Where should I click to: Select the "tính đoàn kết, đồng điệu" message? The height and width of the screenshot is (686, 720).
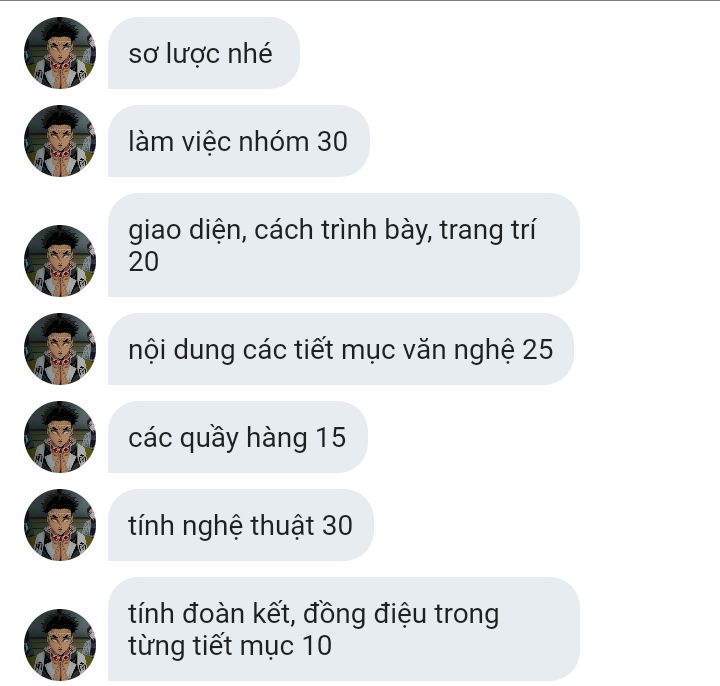click(343, 629)
